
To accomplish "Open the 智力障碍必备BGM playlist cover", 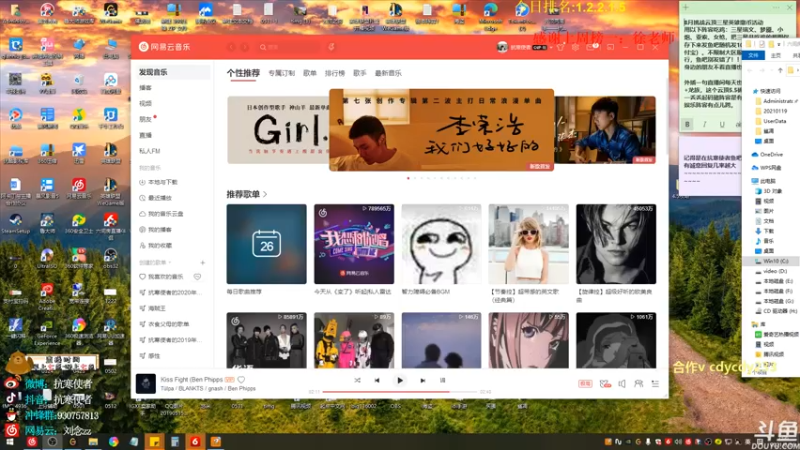I will (x=441, y=244).
